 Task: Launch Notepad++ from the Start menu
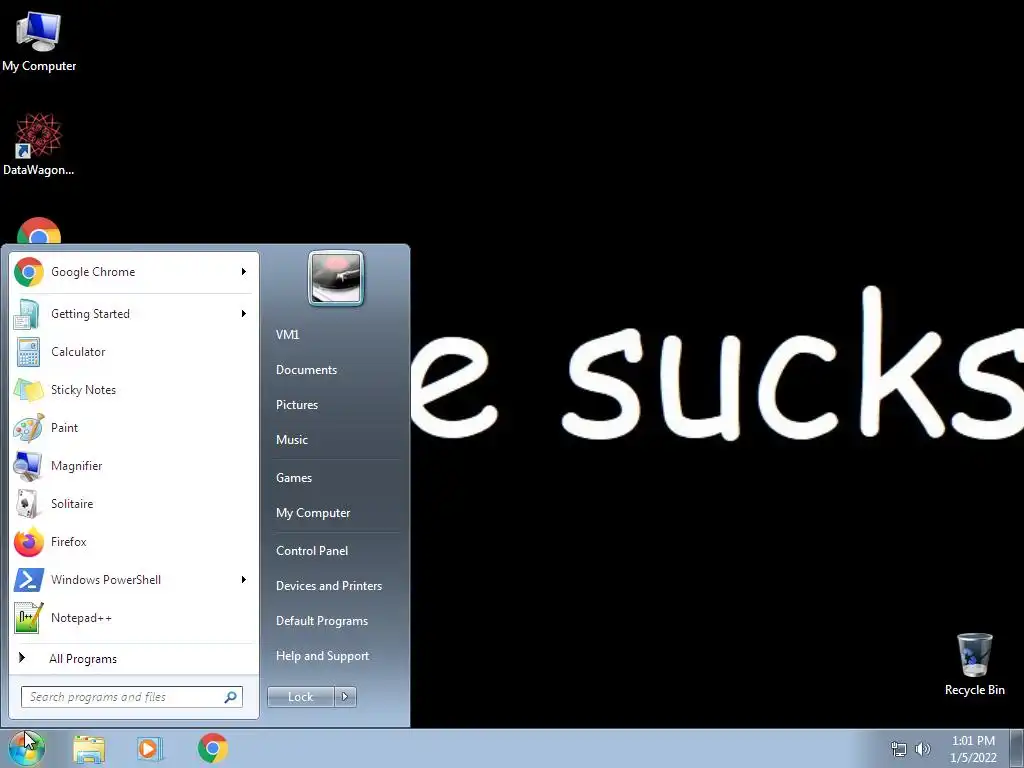click(x=134, y=618)
